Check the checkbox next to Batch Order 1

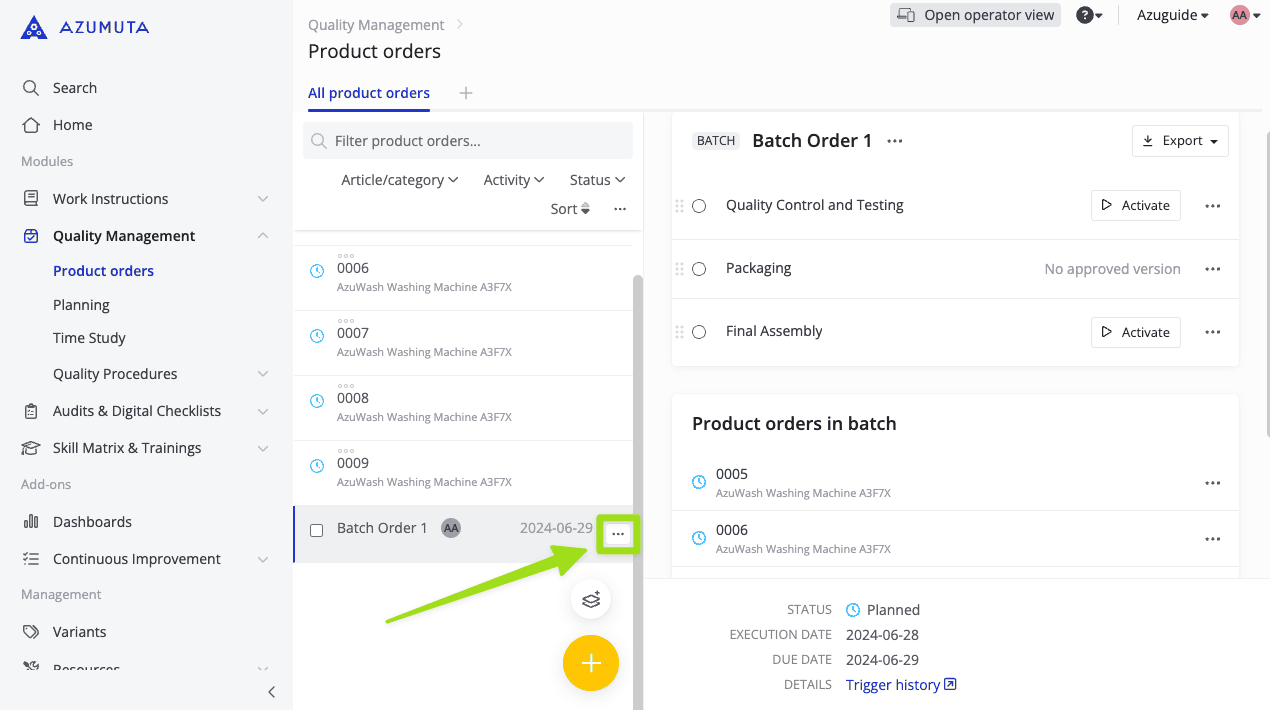pyautogui.click(x=317, y=531)
